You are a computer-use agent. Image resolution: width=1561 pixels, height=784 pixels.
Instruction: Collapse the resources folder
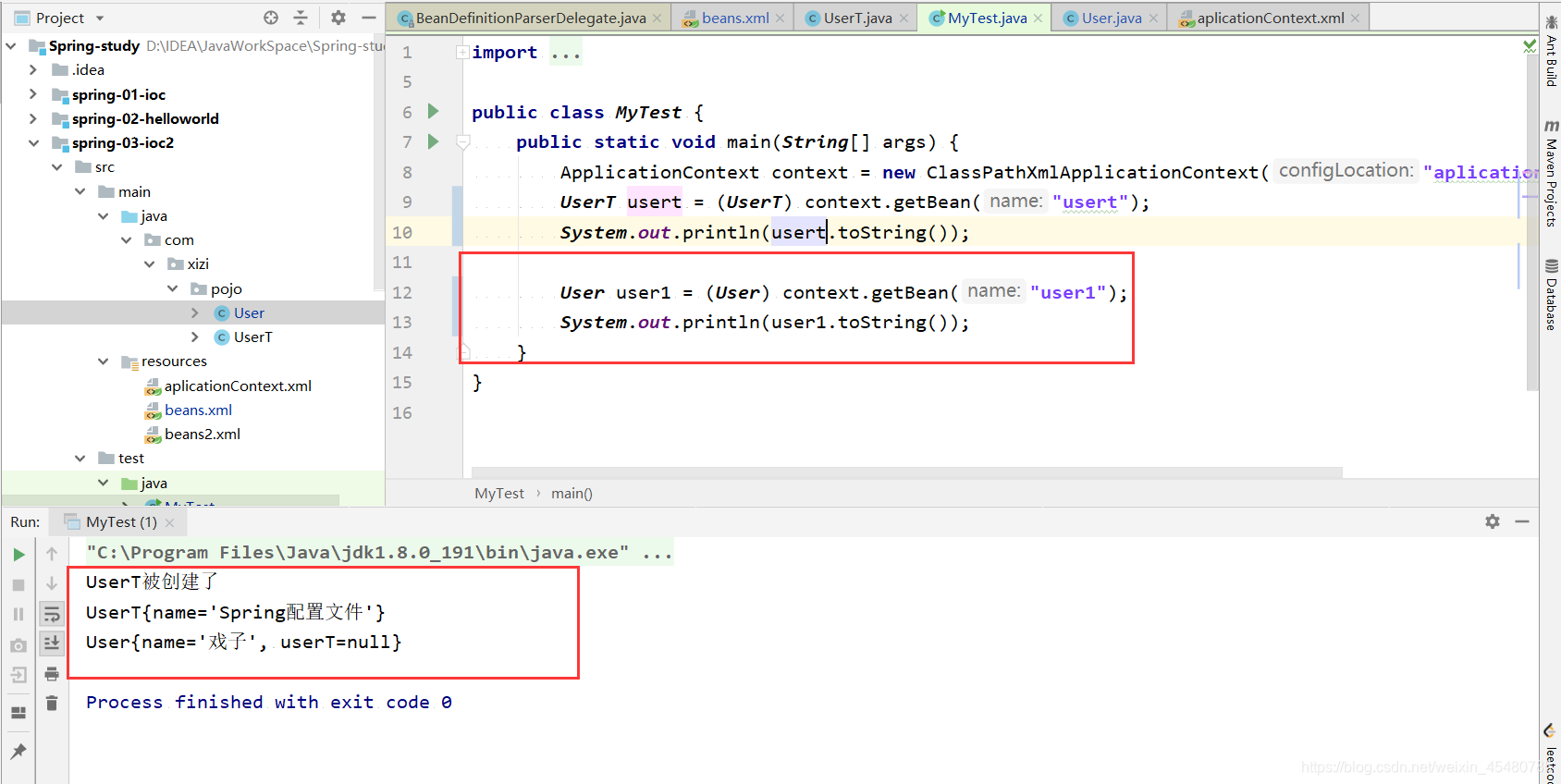pos(104,361)
